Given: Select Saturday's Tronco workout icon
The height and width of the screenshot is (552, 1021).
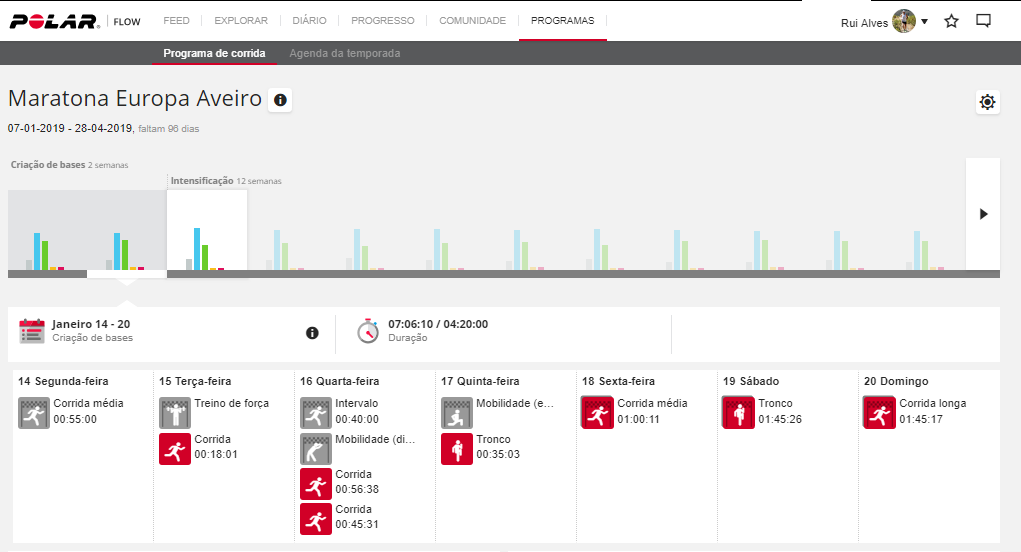Looking at the screenshot, I should tap(737, 412).
